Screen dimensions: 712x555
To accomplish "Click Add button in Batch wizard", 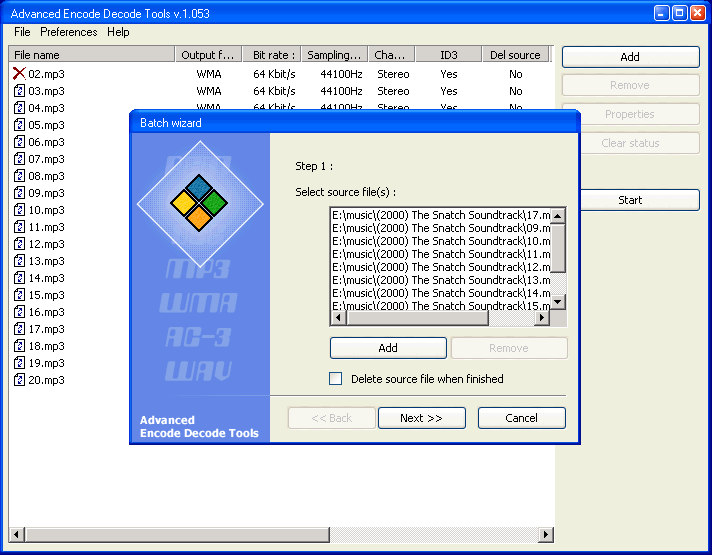I will (x=388, y=348).
